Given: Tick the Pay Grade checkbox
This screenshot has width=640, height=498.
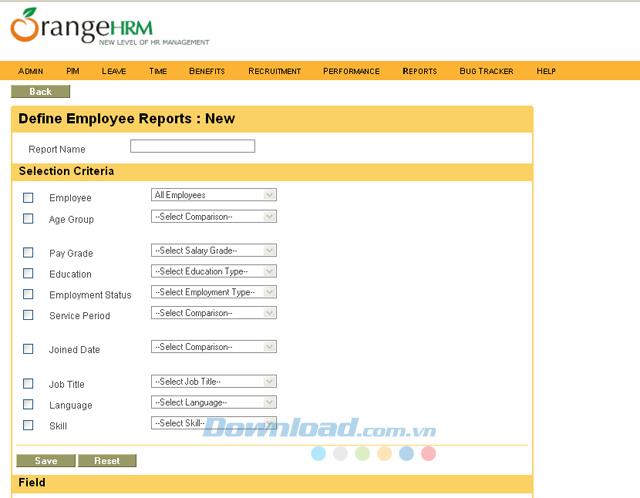Looking at the screenshot, I should [x=28, y=253].
